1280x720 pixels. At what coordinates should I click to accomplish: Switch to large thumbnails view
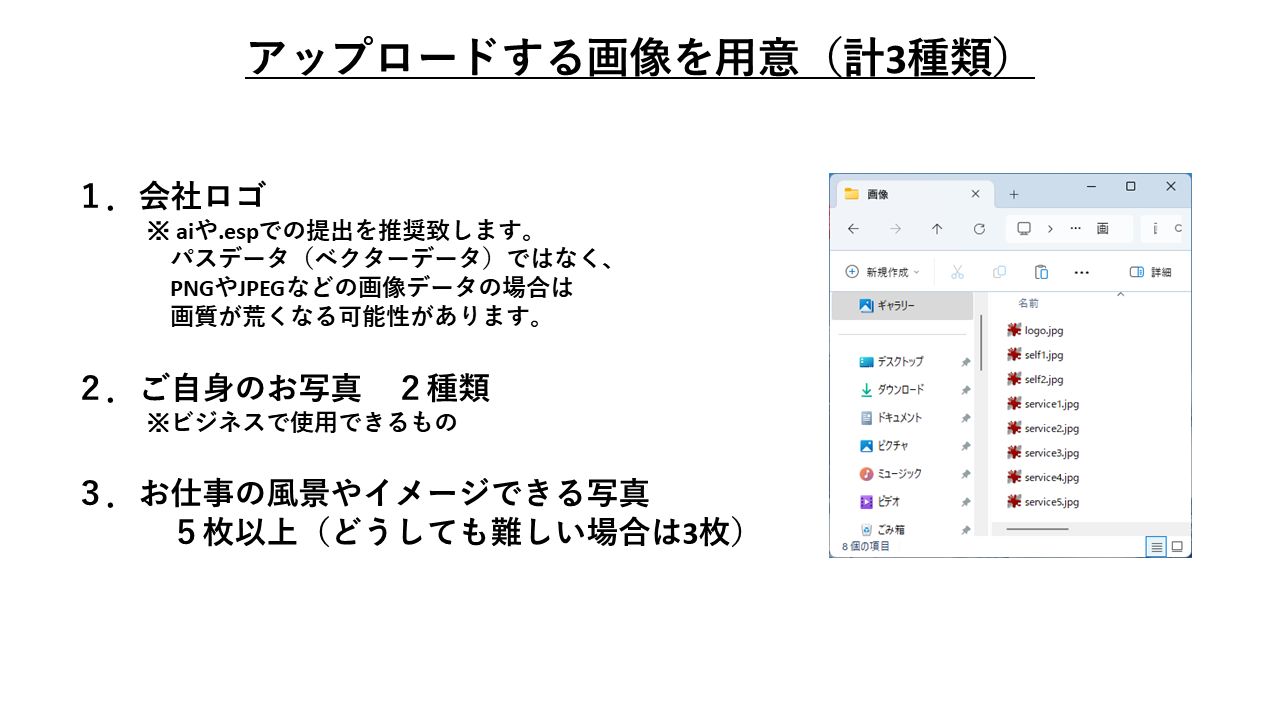(1177, 546)
